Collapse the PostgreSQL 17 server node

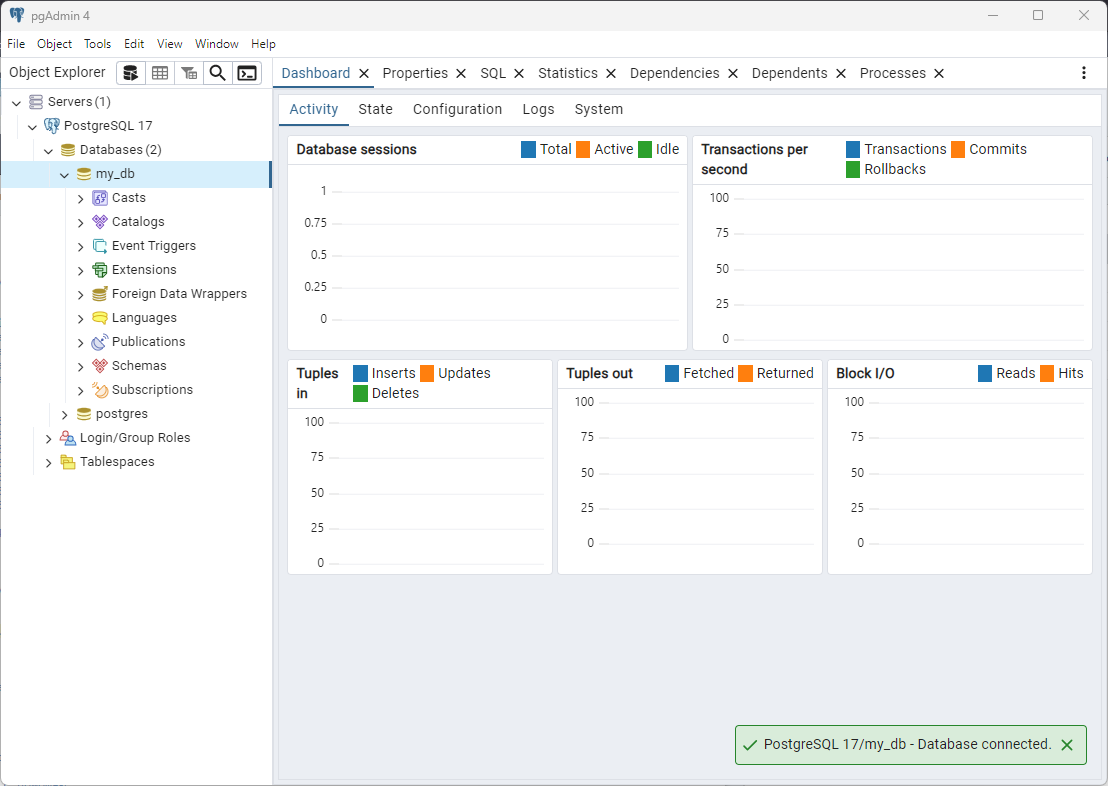click(x=33, y=127)
